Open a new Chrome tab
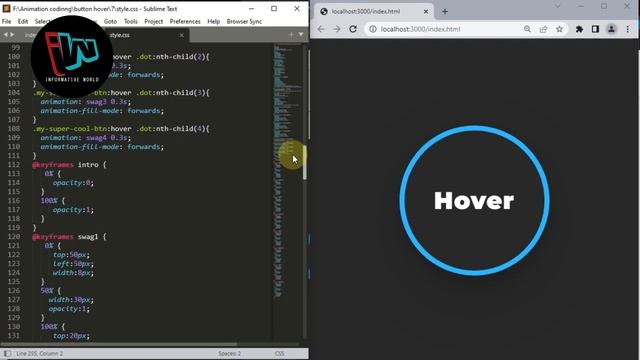Image resolution: width=640 pixels, height=360 pixels. tap(445, 11)
